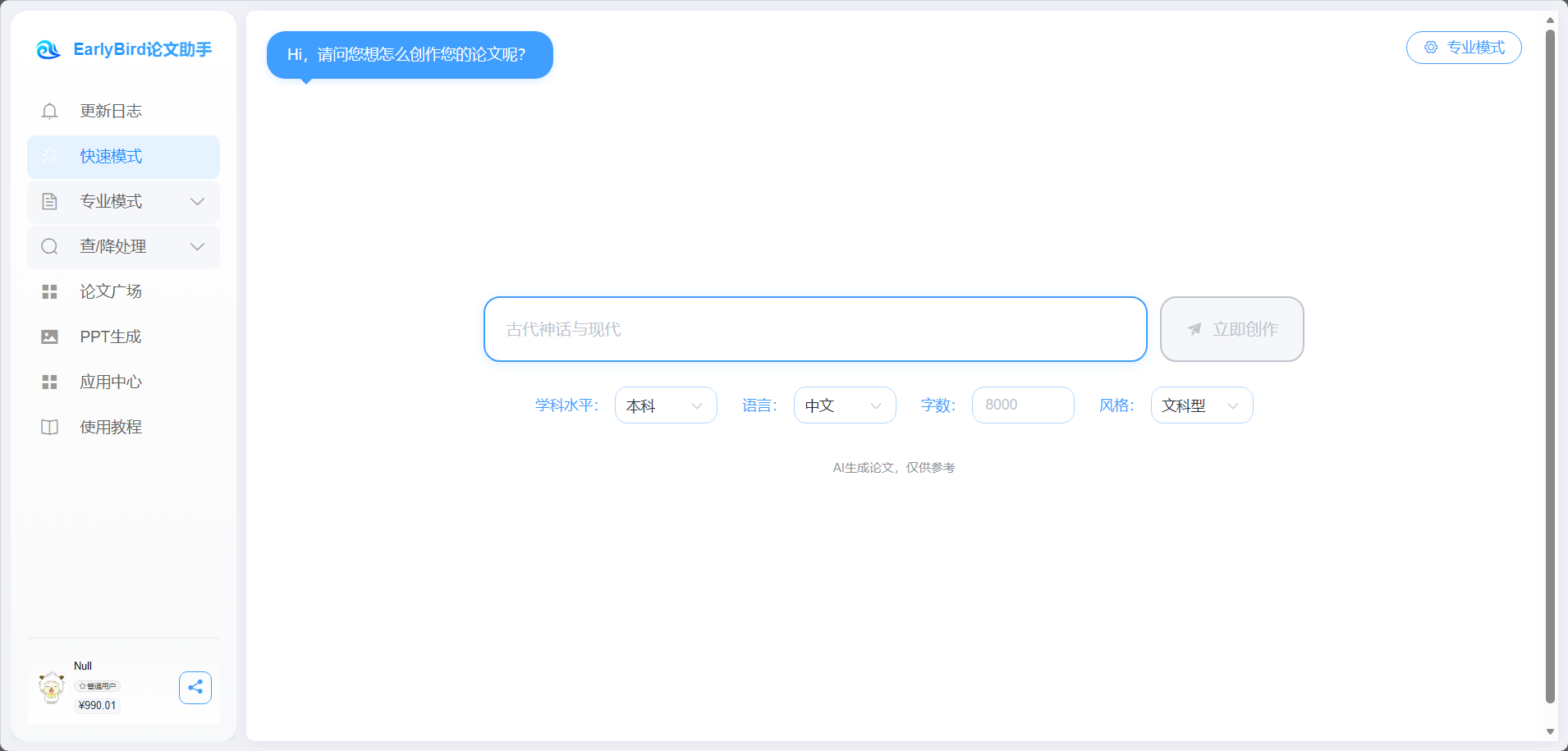Open the 风格 dropdown showing 文科型
The width and height of the screenshot is (1568, 751).
point(1201,405)
